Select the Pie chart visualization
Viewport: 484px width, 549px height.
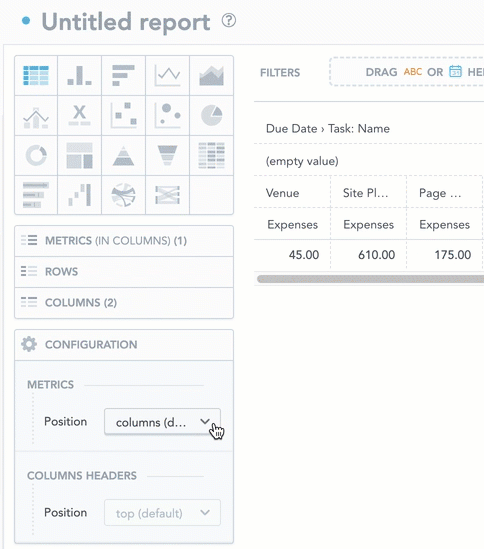[211, 116]
